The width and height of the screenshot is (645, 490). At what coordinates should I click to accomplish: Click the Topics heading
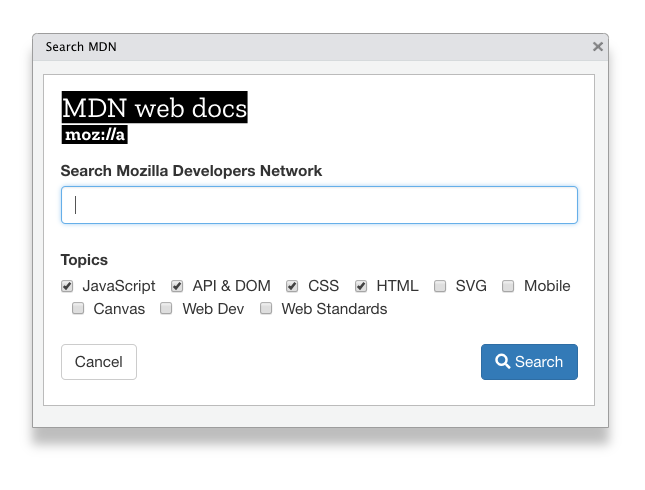coord(84,260)
